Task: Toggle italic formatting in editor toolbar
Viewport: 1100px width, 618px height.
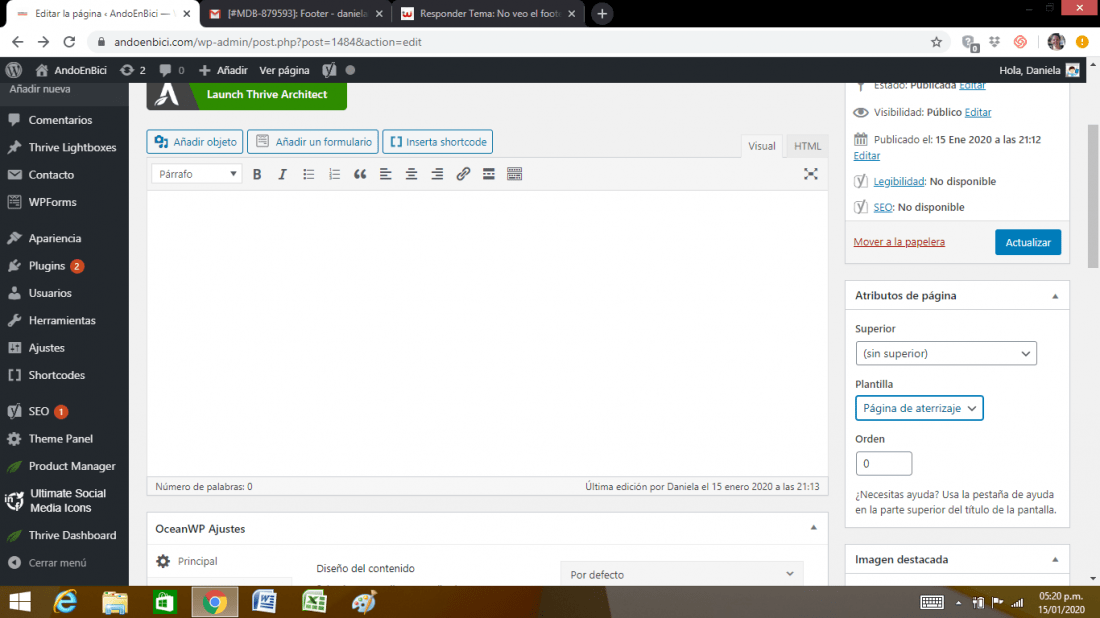Action: click(282, 174)
